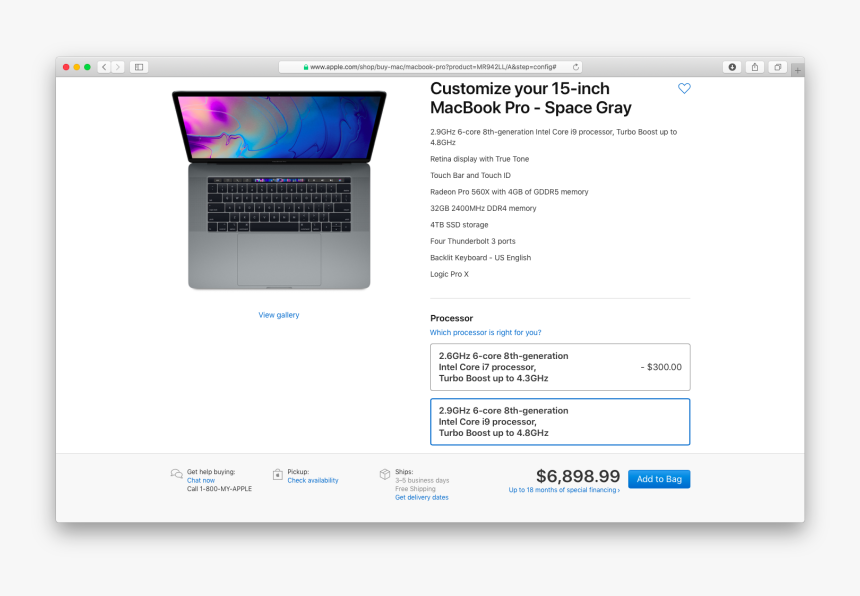Check availability for pickup
Image resolution: width=860 pixels, height=596 pixels.
click(313, 480)
